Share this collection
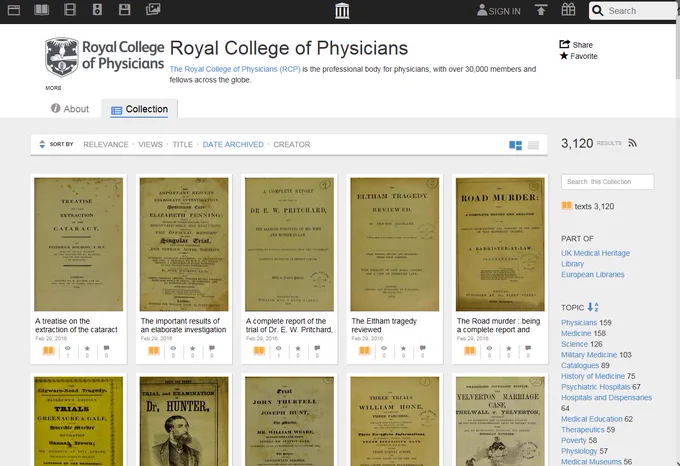Image resolution: width=680 pixels, height=466 pixels. (576, 45)
